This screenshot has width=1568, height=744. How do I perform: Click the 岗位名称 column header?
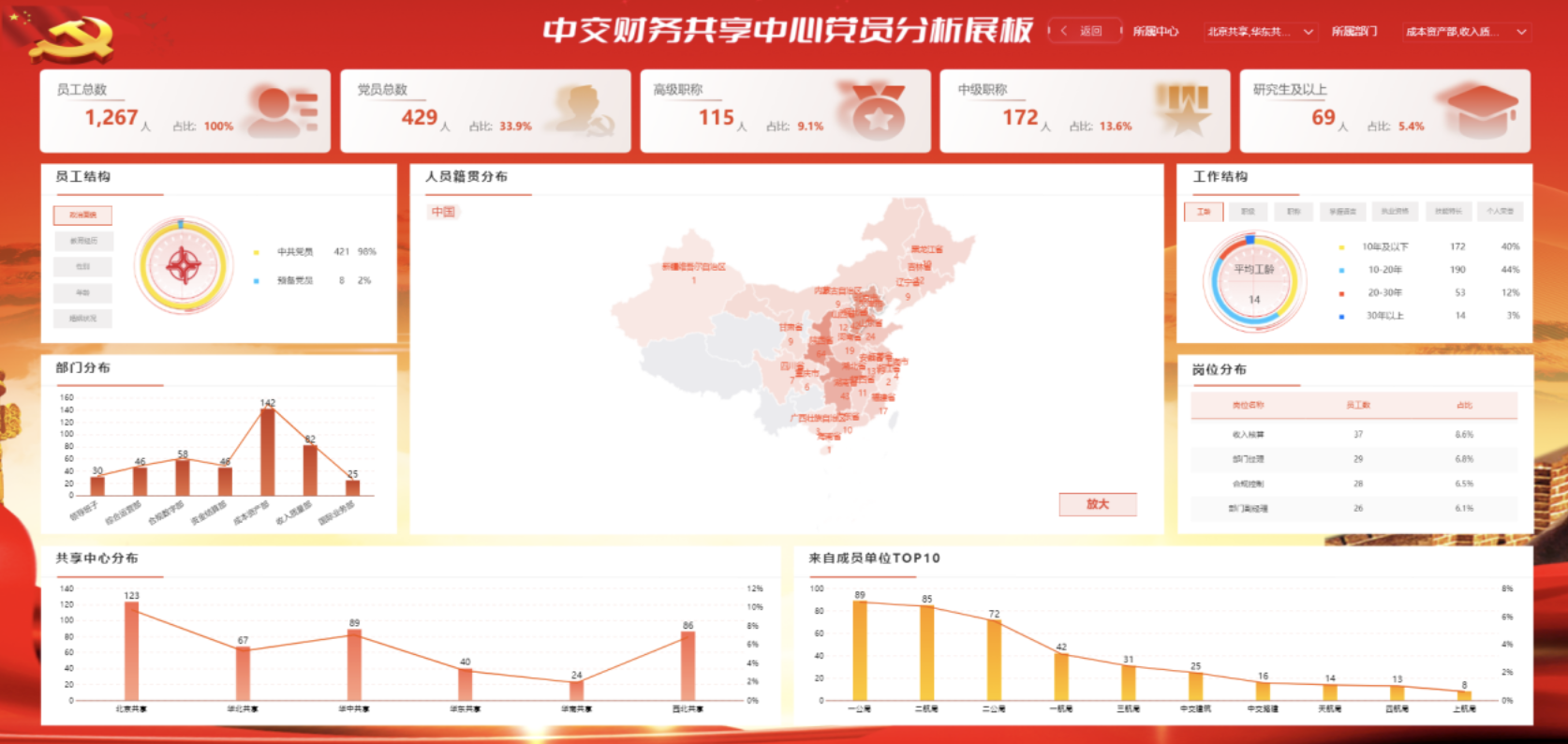point(1248,405)
